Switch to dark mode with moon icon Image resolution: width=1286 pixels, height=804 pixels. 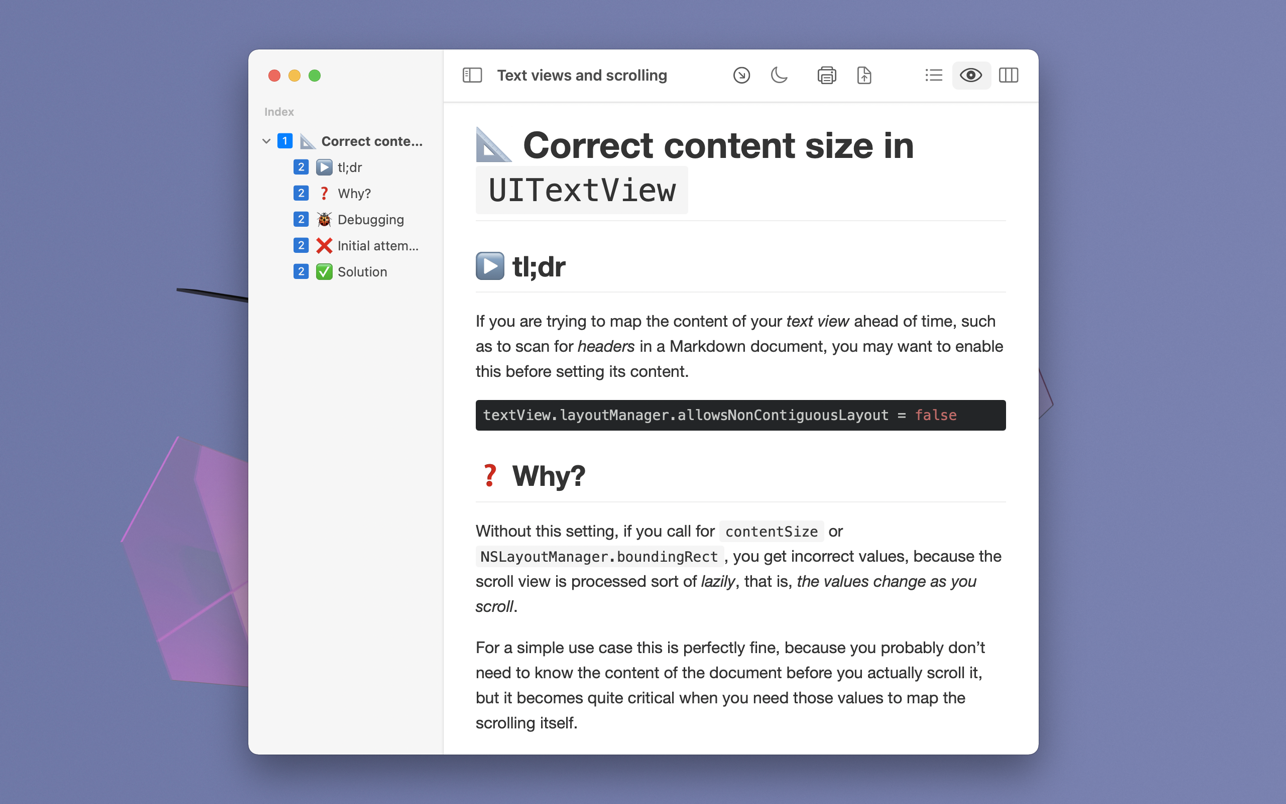(779, 76)
